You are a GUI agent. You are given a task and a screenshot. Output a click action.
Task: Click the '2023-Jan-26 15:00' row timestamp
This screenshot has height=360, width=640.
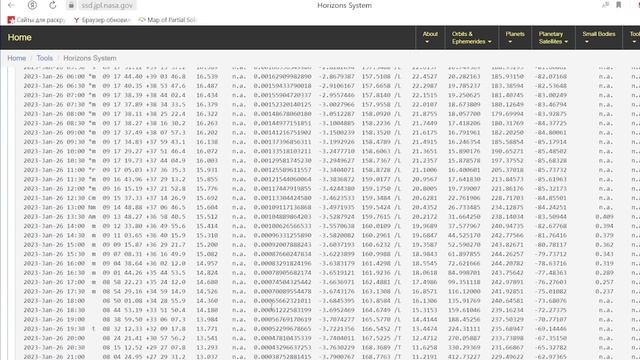(54, 245)
